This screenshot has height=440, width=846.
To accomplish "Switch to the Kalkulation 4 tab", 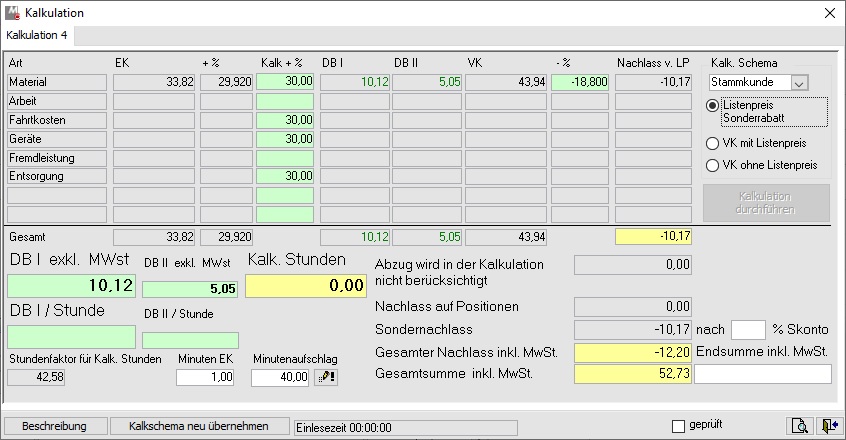I will click(x=37, y=35).
